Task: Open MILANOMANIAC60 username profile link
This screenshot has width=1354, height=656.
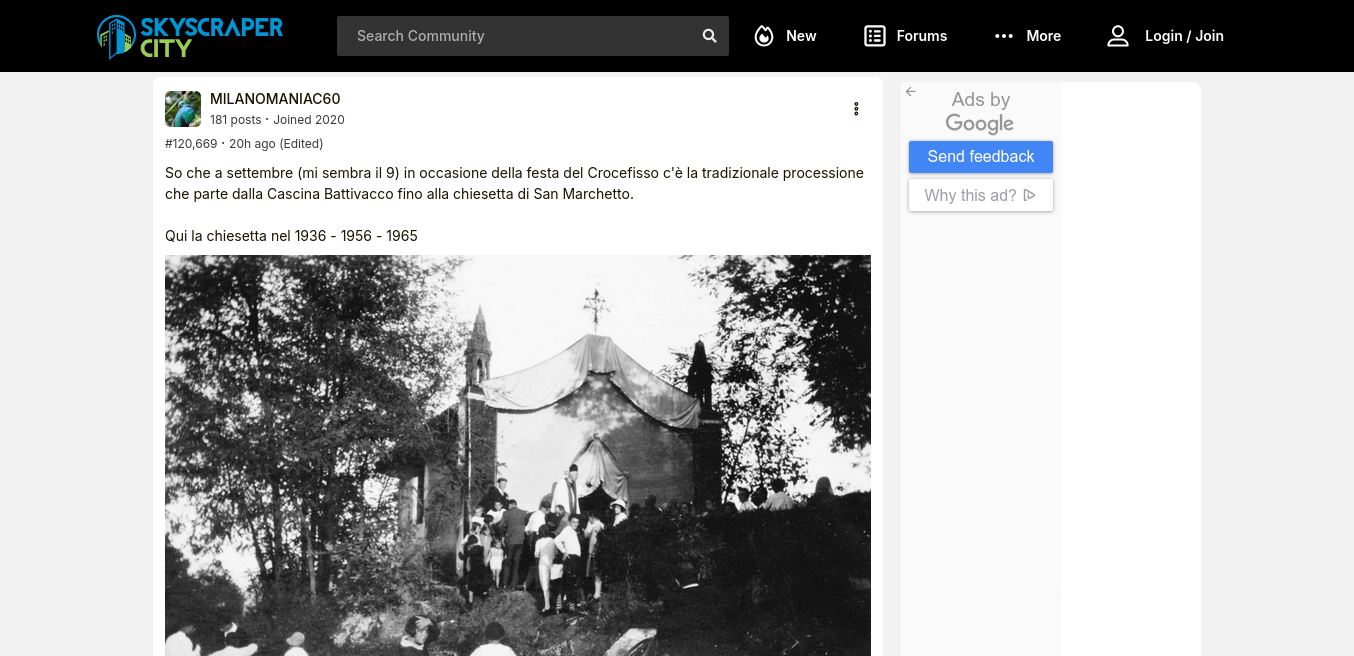Action: (x=275, y=98)
